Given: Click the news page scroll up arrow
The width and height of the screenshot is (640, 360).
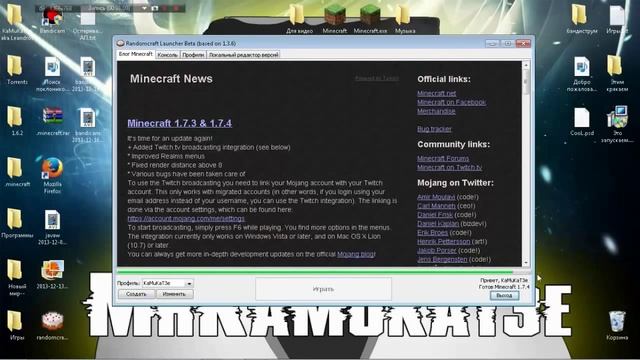Looking at the screenshot, I should click(526, 65).
